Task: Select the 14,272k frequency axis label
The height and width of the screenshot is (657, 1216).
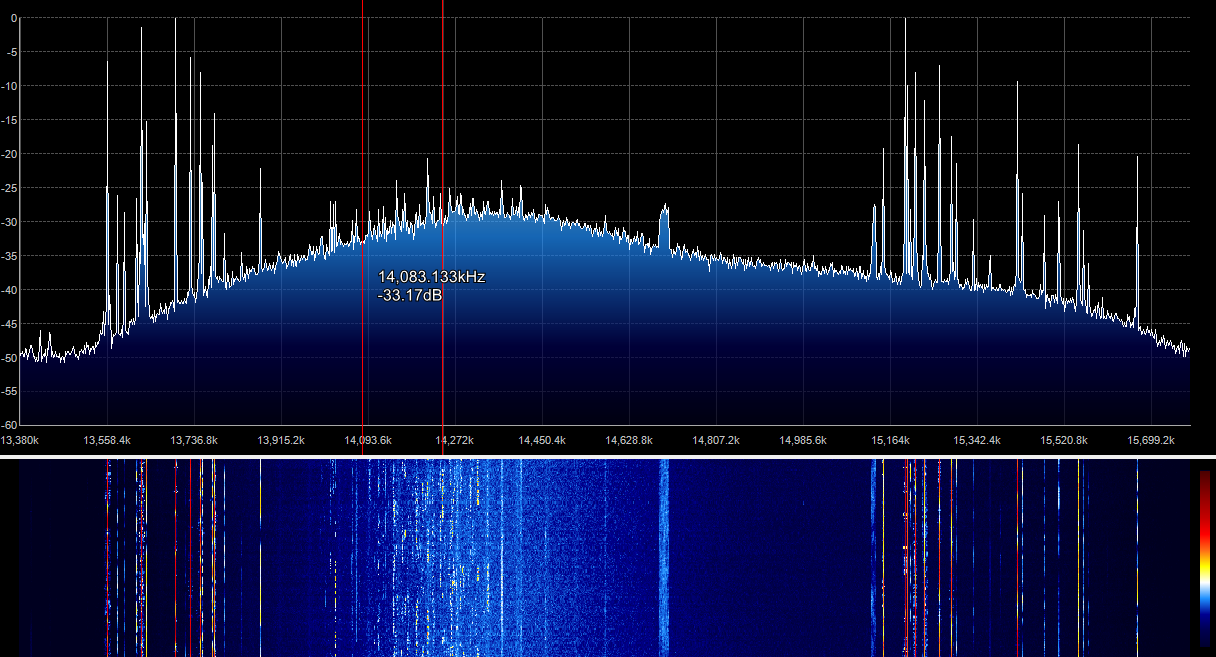Action: tap(455, 440)
